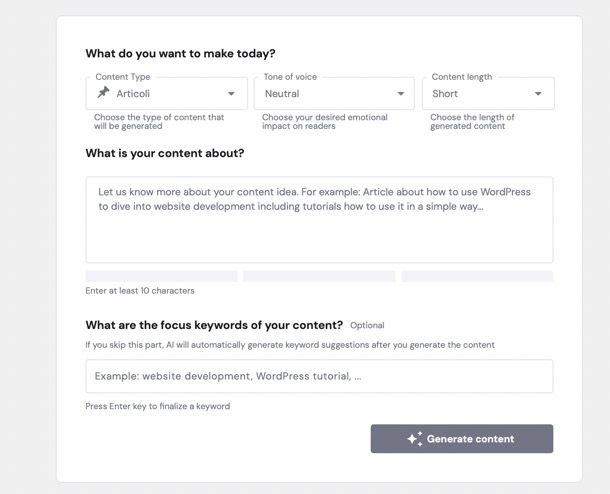610x494 pixels.
Task: Click the first character strength bar segment
Action: [x=161, y=276]
